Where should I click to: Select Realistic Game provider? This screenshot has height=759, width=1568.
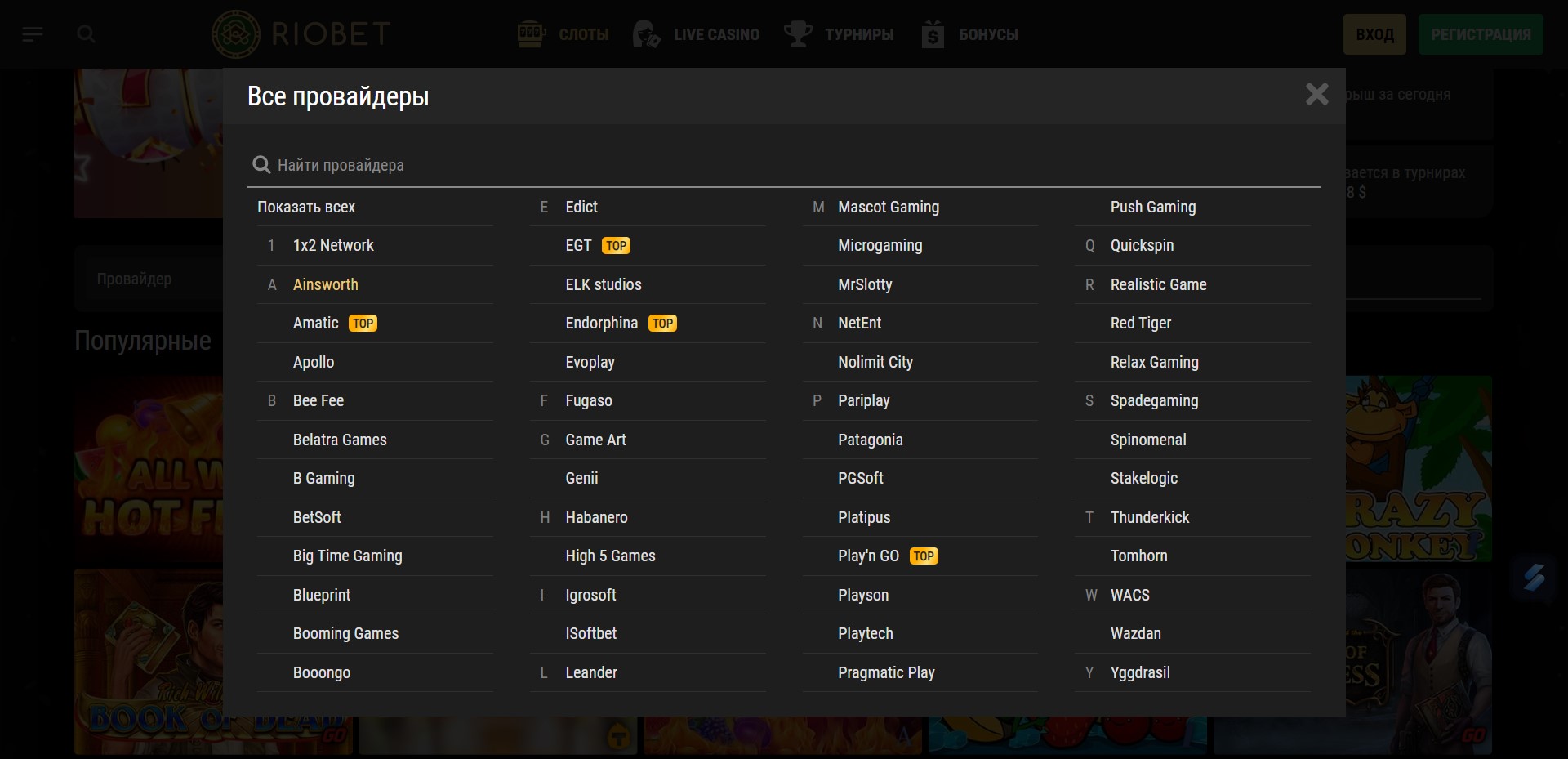[1158, 284]
